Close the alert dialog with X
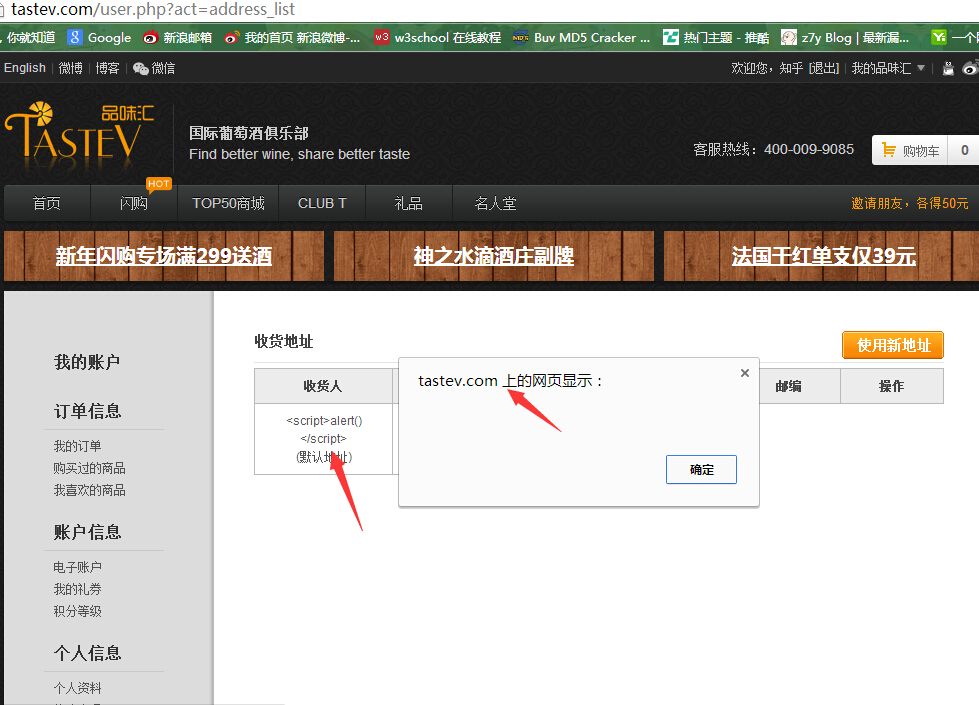 pyautogui.click(x=744, y=373)
